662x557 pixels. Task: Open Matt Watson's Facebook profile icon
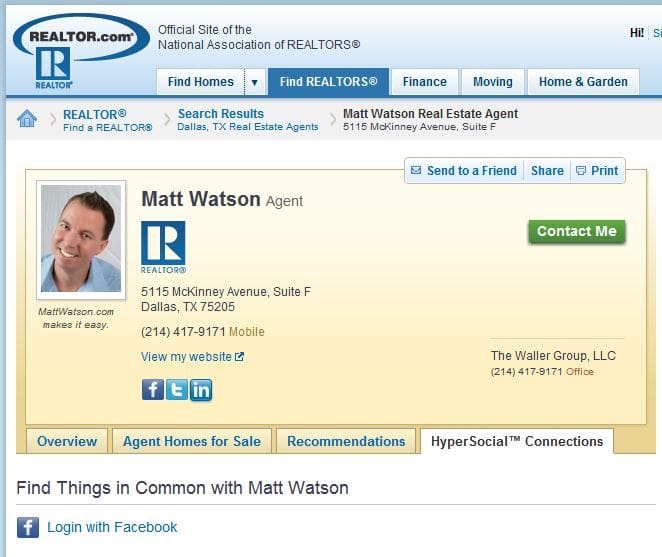tap(152, 389)
